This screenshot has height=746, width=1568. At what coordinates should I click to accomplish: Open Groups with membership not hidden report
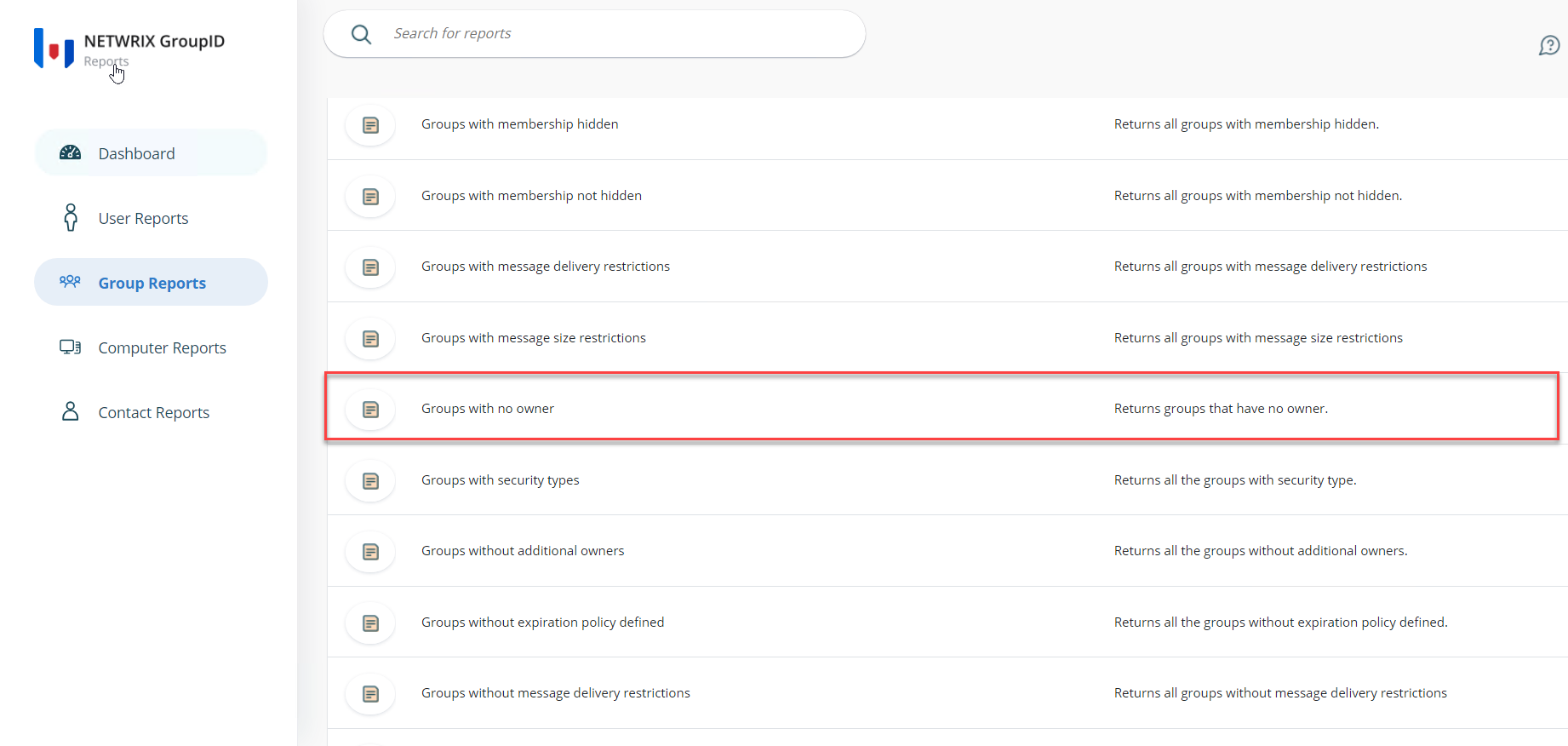point(531,196)
